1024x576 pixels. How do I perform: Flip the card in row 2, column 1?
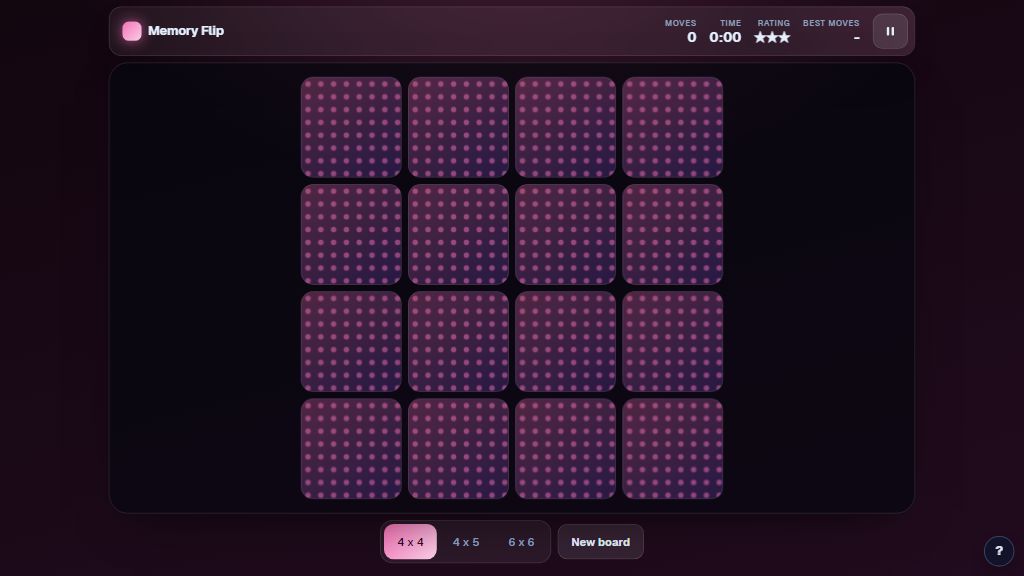(x=351, y=234)
